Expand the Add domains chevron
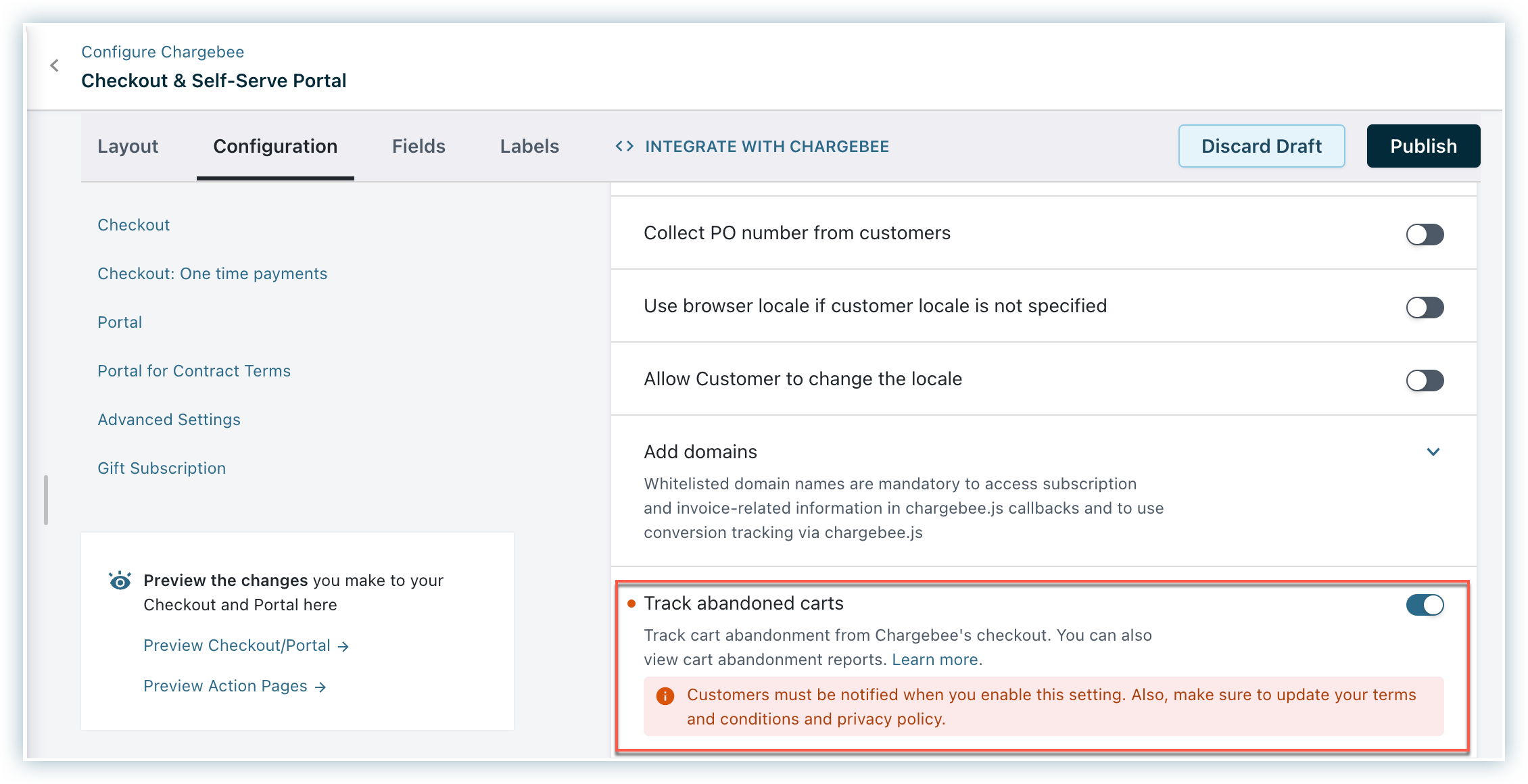The width and height of the screenshot is (1528, 784). pos(1433,452)
